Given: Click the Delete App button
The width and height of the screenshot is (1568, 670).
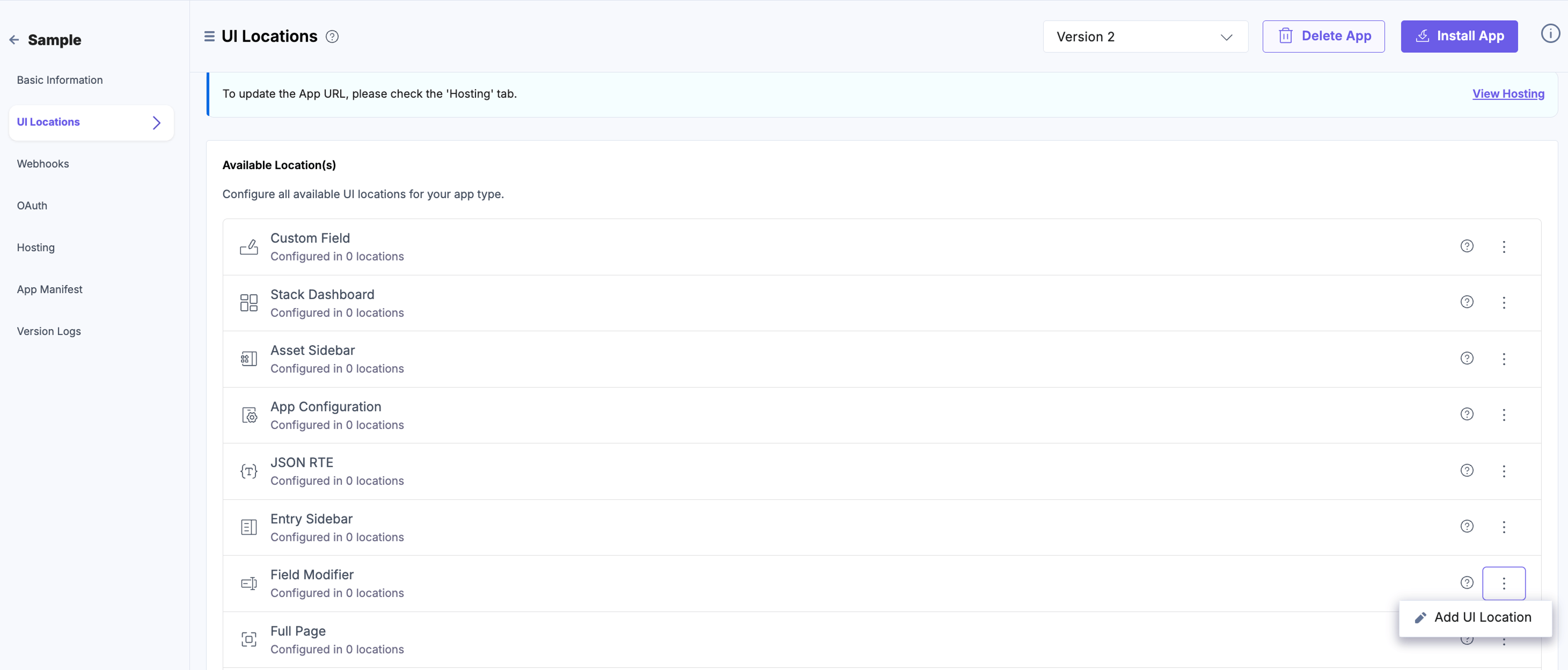Looking at the screenshot, I should [1323, 36].
